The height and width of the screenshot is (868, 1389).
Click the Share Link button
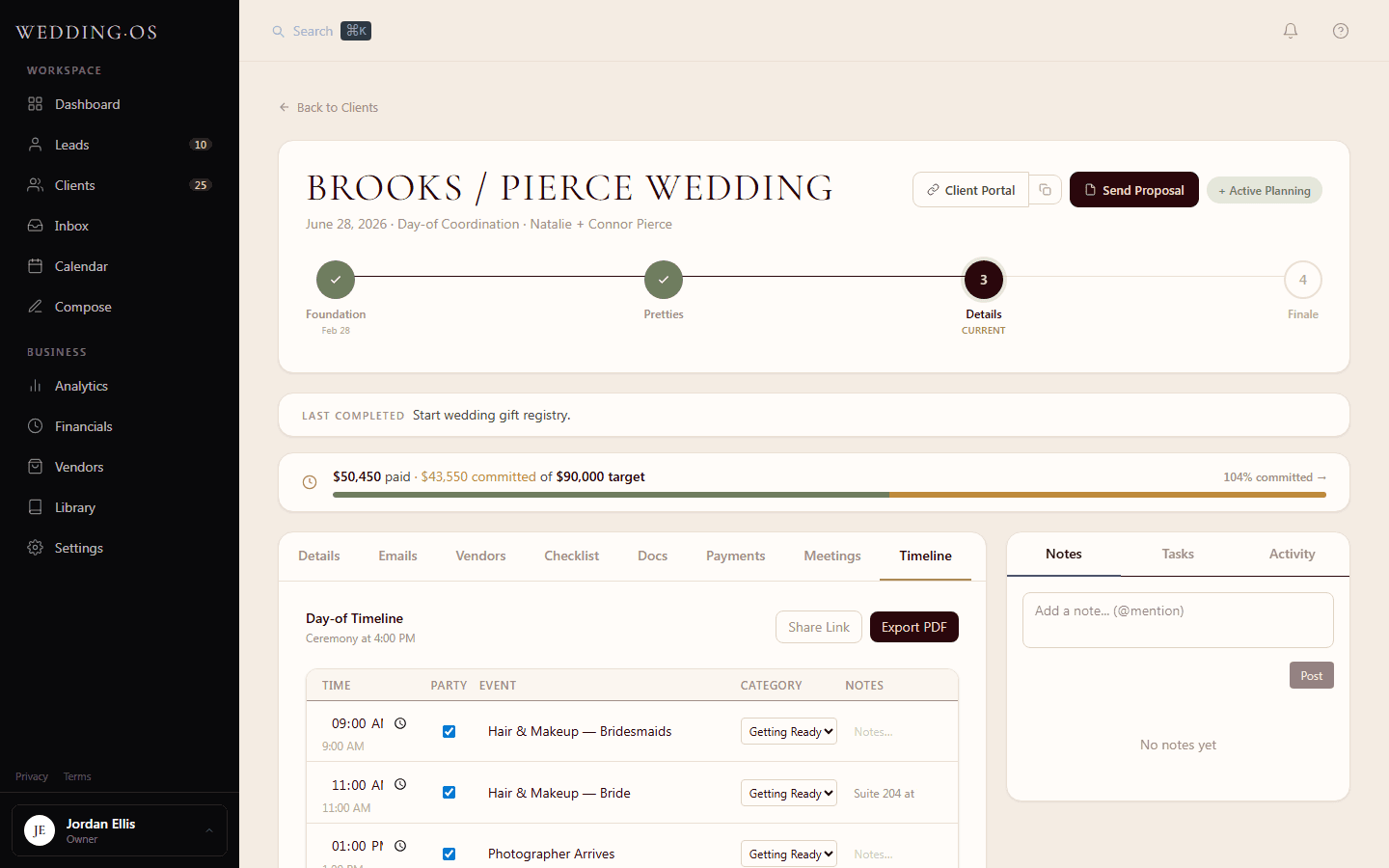(x=819, y=627)
